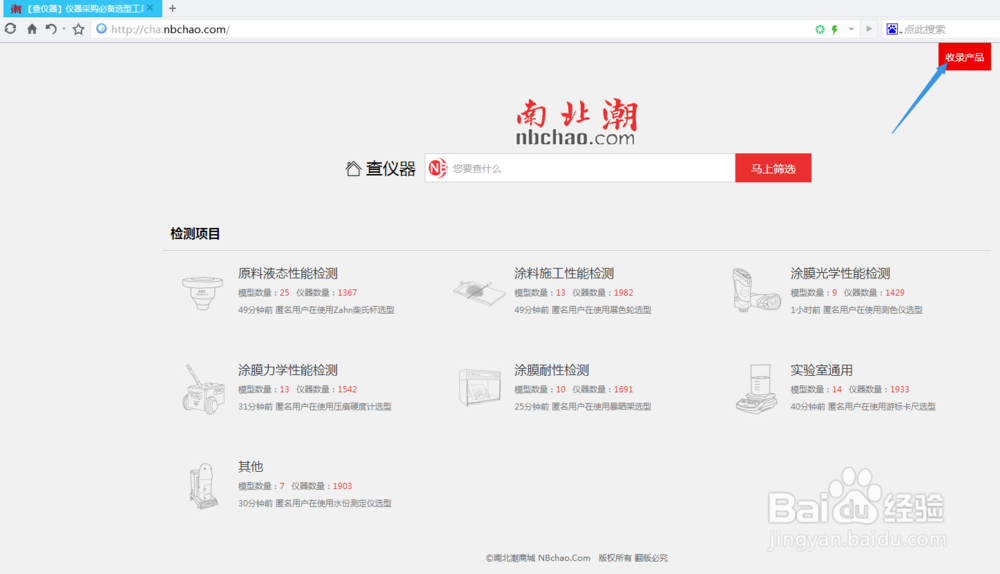The height and width of the screenshot is (574, 1000).
Task: Close the 查仪器 browser tab
Action: click(x=150, y=8)
